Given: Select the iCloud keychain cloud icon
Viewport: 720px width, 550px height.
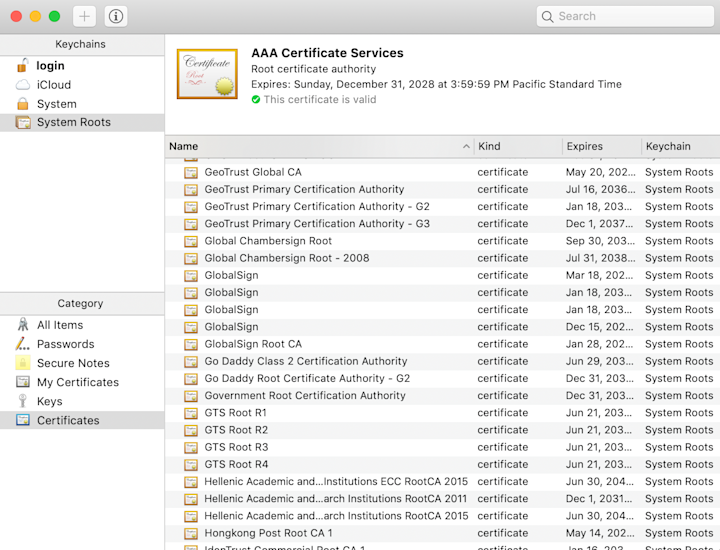Looking at the screenshot, I should click(x=23, y=85).
